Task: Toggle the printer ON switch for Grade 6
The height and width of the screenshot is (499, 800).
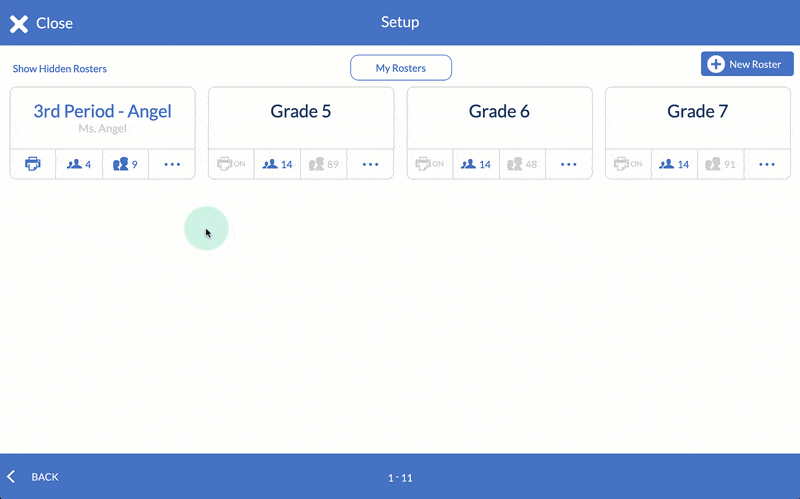Action: coord(430,164)
